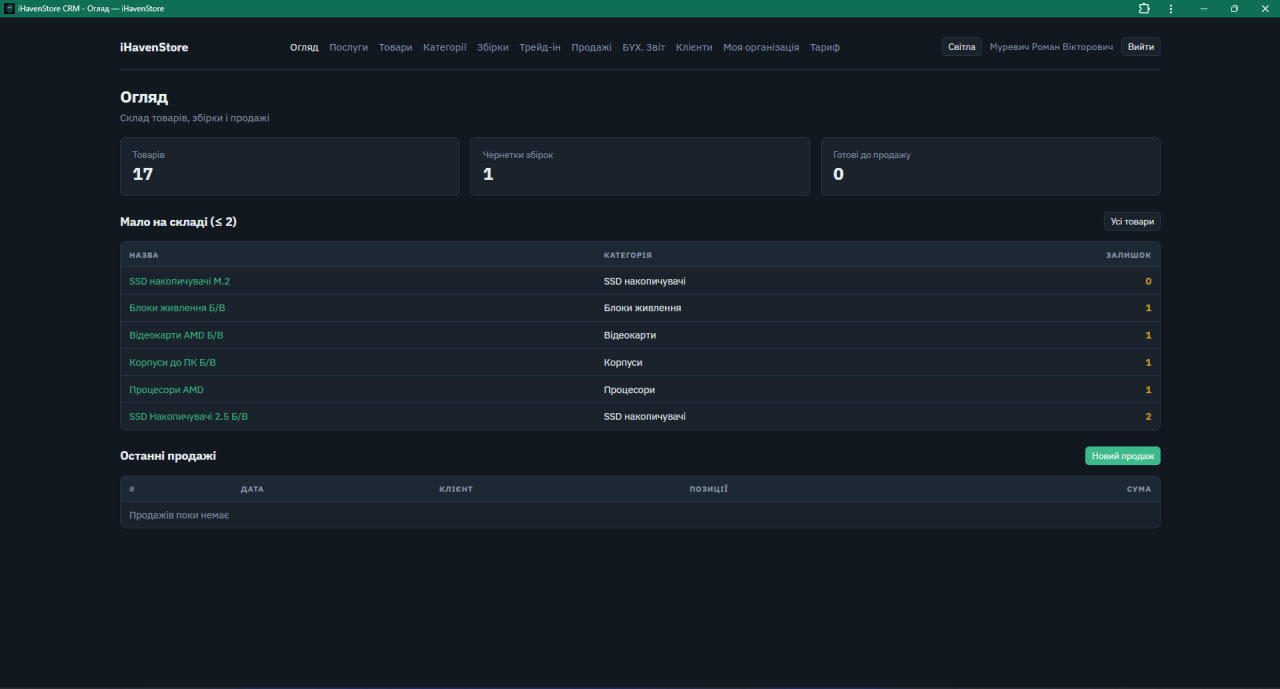
Task: Switch to light theme with Світла button
Action: tap(962, 47)
